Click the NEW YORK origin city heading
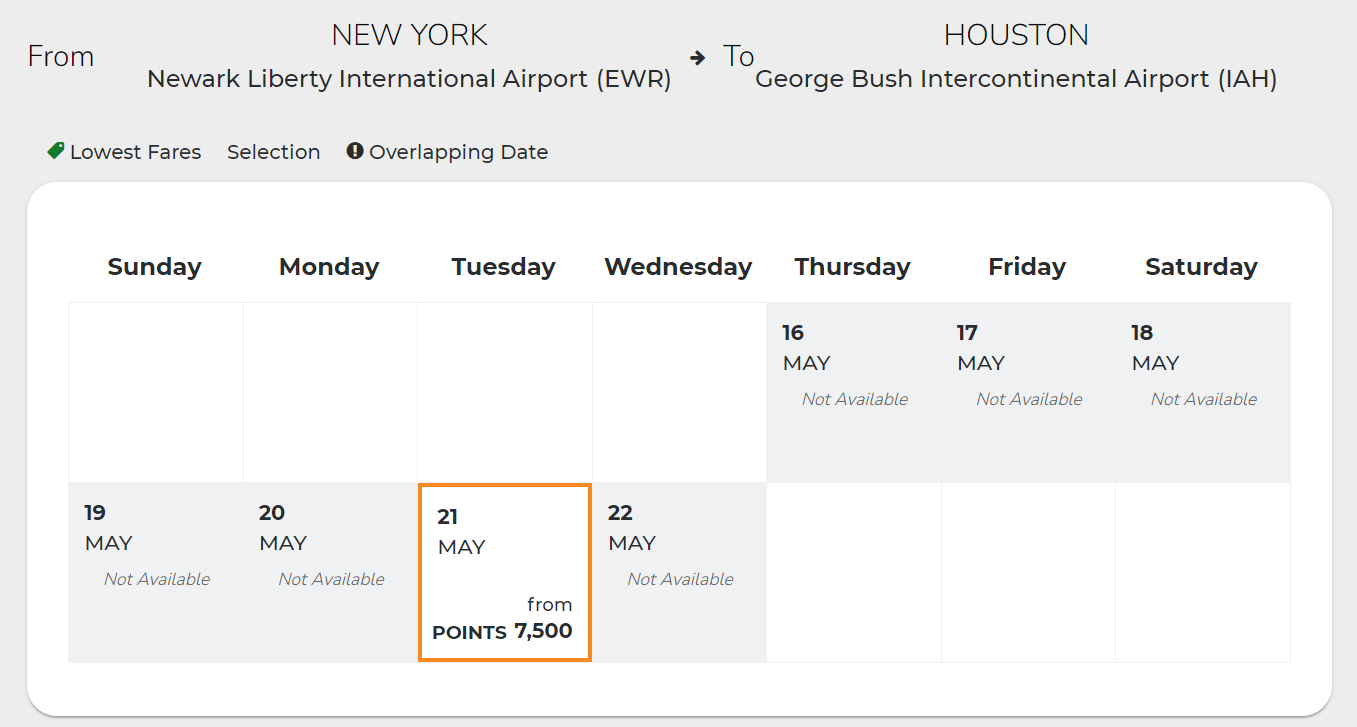Image resolution: width=1357 pixels, height=727 pixels. 409,35
